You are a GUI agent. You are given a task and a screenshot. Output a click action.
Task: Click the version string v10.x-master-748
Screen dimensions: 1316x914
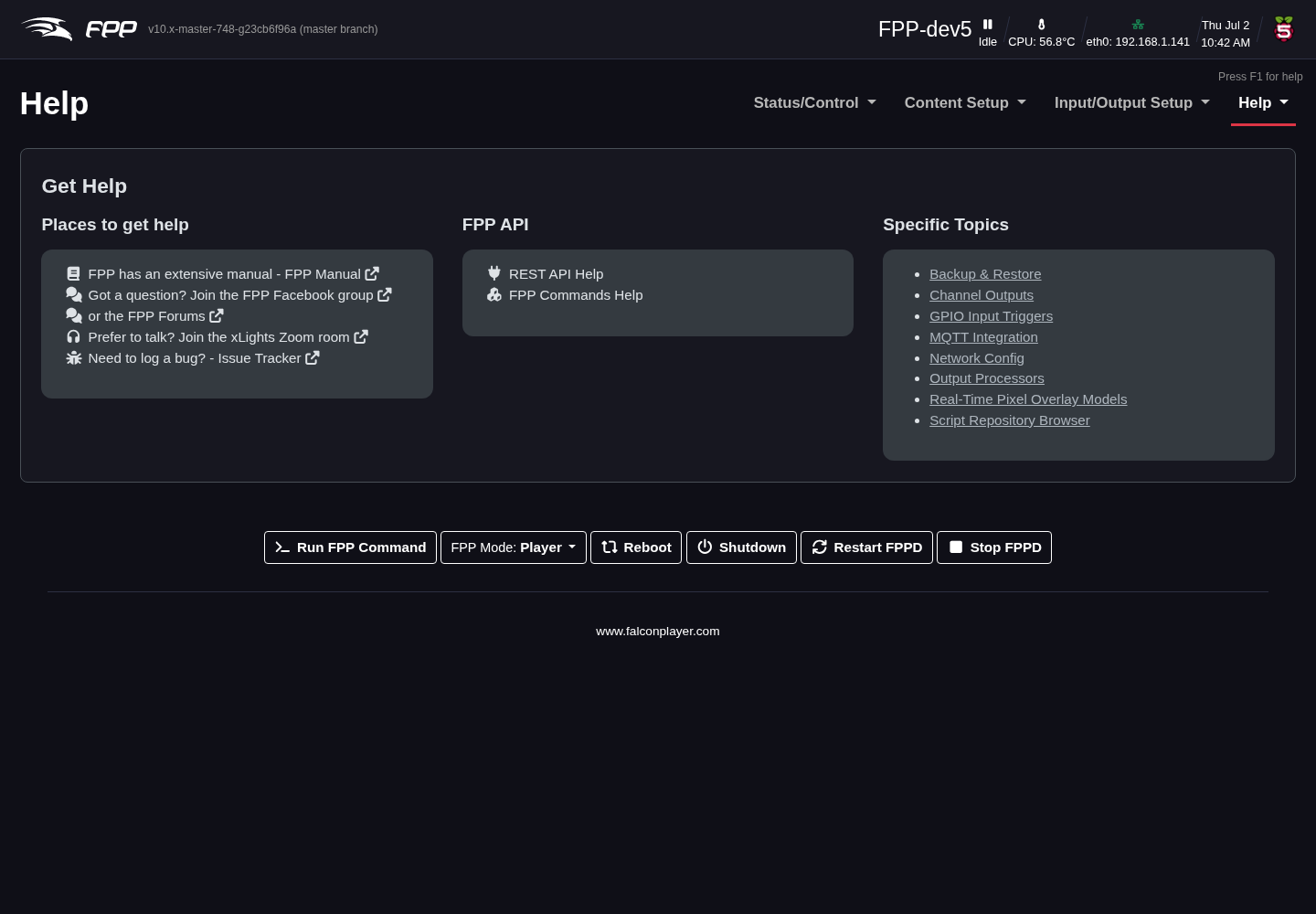(263, 29)
